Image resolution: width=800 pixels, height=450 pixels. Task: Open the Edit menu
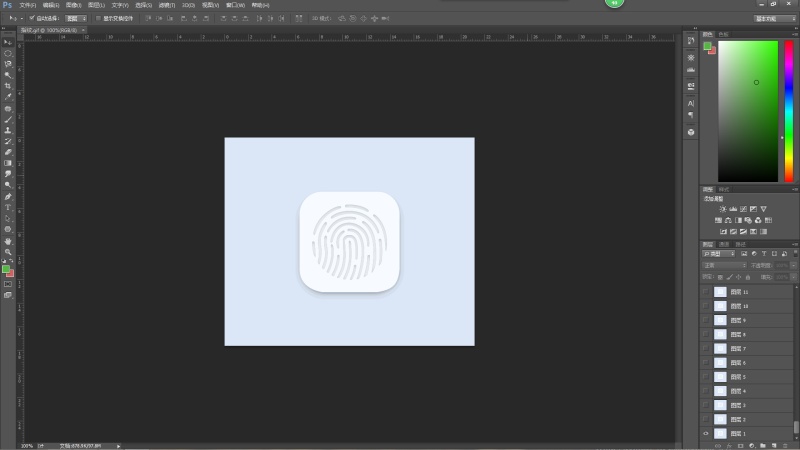[51, 5]
